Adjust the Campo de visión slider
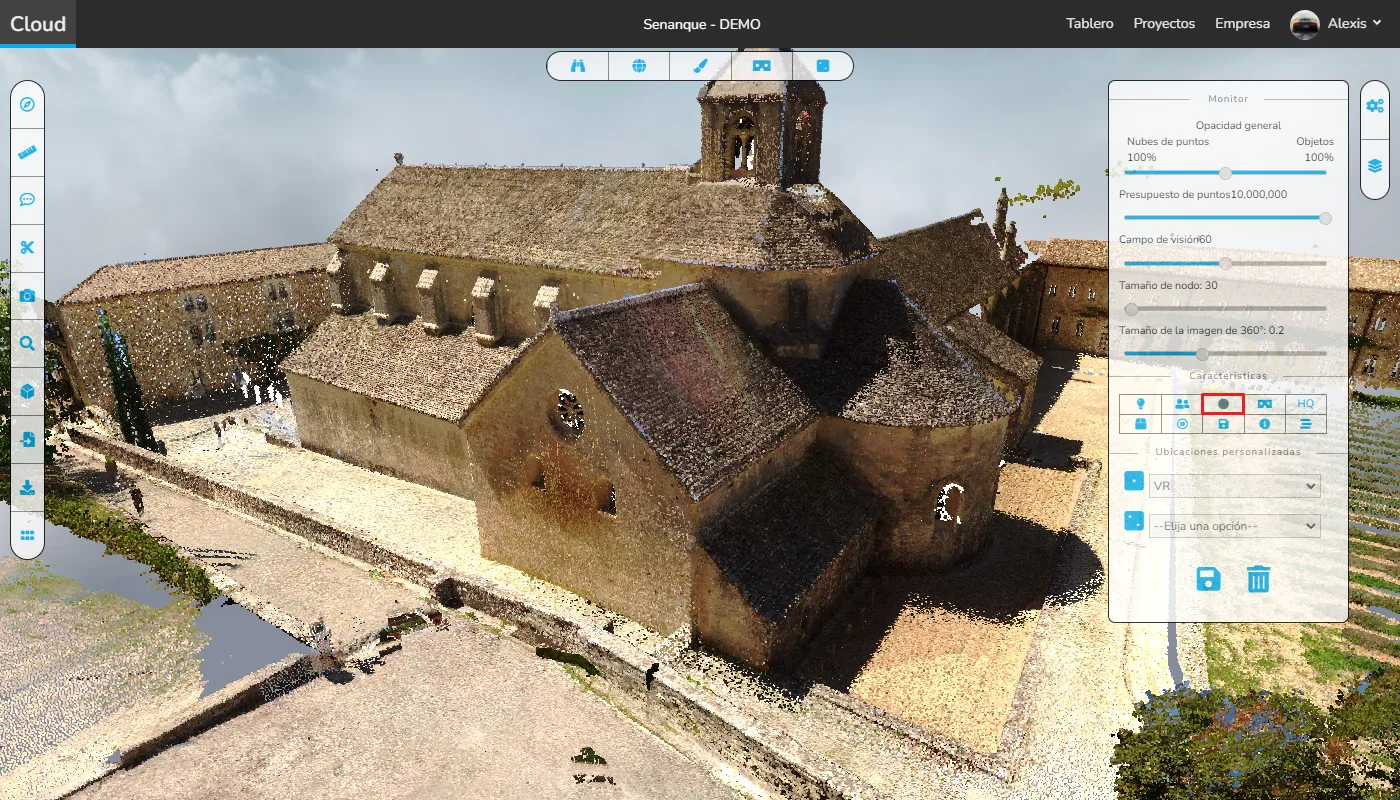The height and width of the screenshot is (800, 1400). click(1226, 263)
